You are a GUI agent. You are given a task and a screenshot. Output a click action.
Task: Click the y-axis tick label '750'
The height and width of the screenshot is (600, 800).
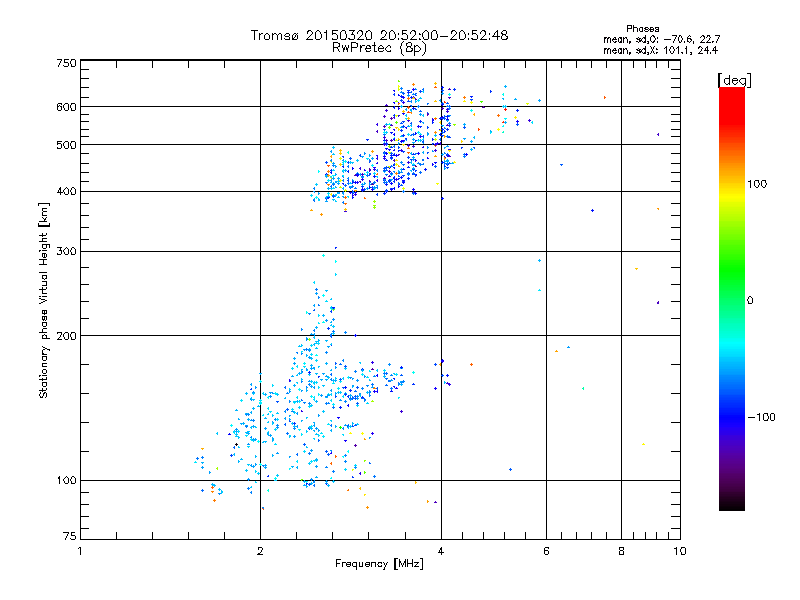[67, 63]
